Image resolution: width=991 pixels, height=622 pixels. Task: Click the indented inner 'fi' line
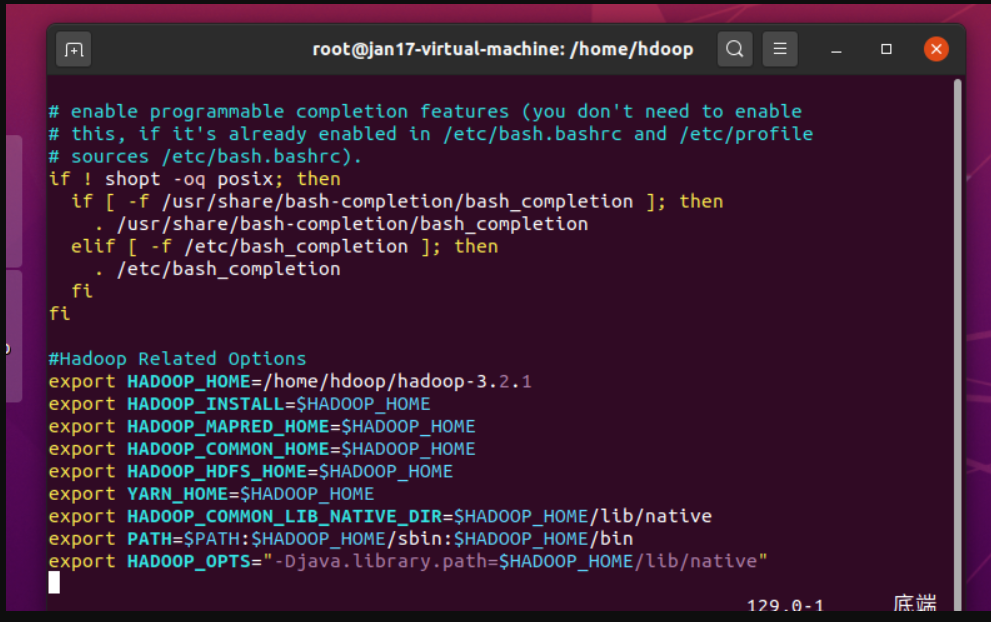click(x=82, y=291)
